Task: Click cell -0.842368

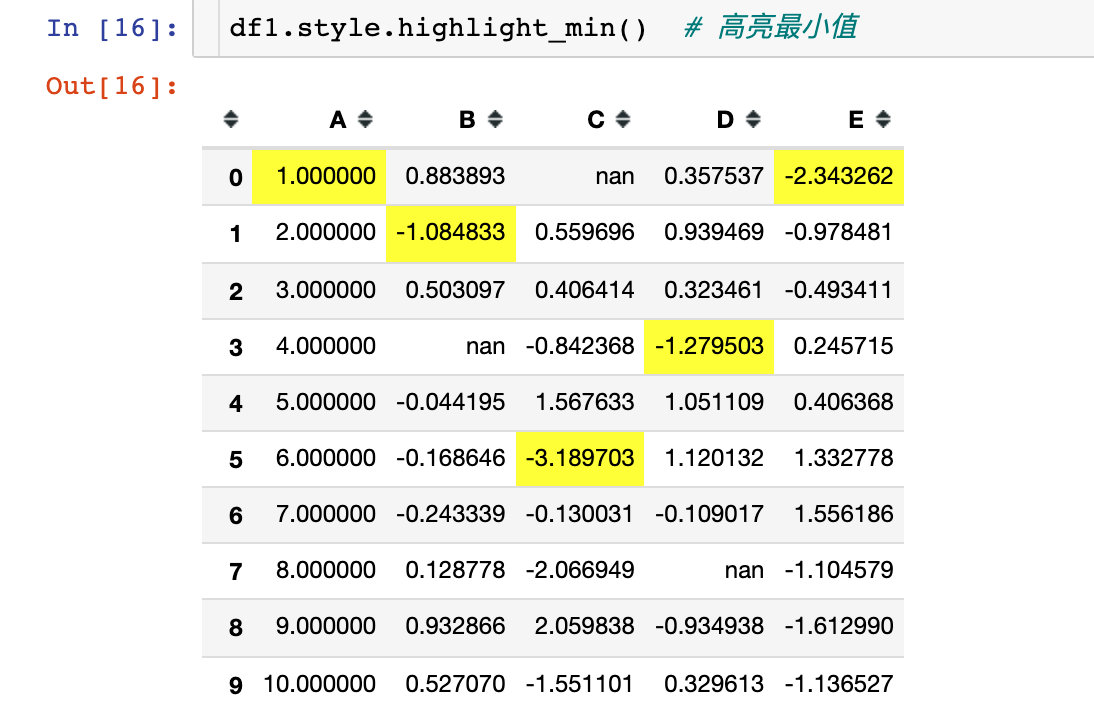Action: coord(580,347)
